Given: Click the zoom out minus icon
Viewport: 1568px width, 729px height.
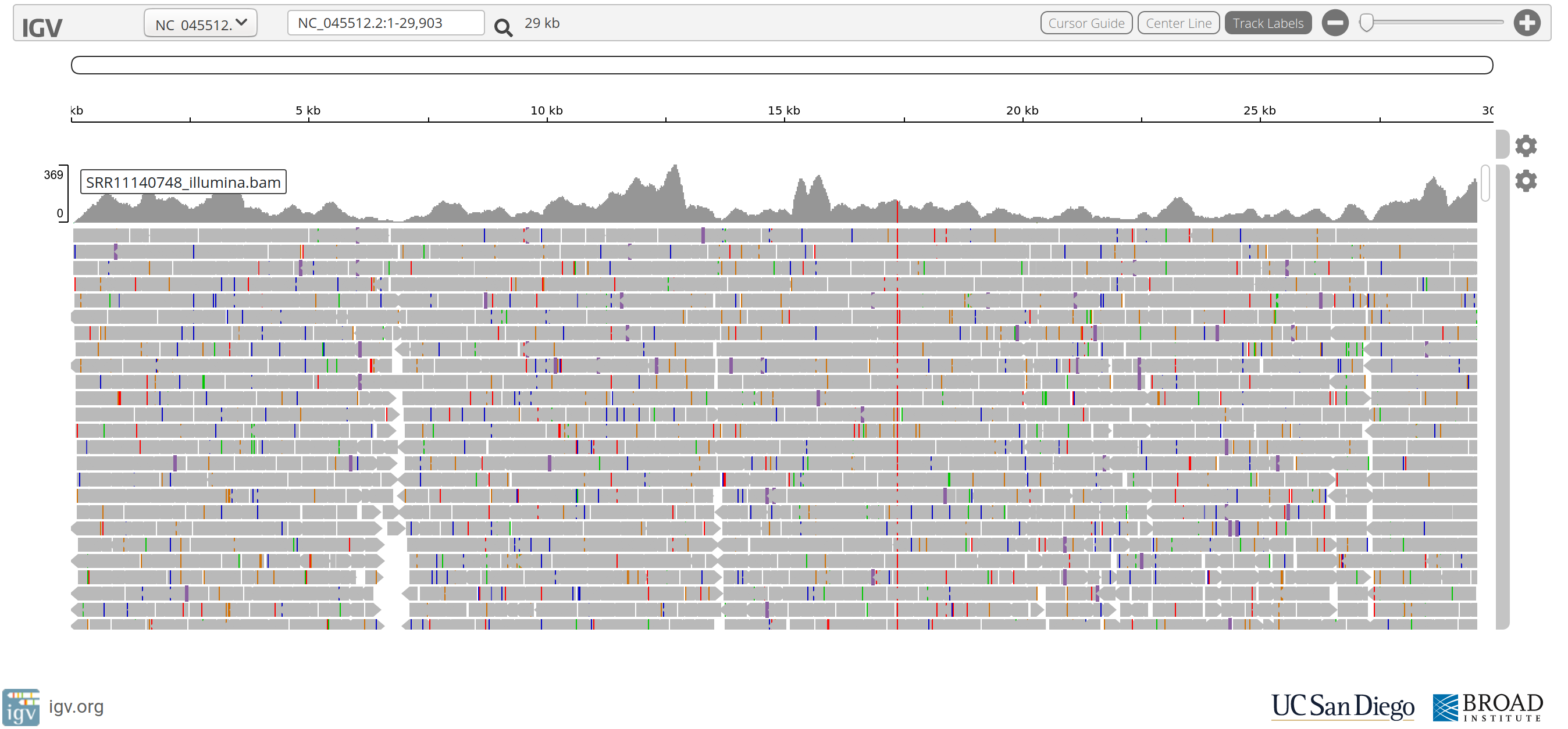Looking at the screenshot, I should click(1335, 23).
